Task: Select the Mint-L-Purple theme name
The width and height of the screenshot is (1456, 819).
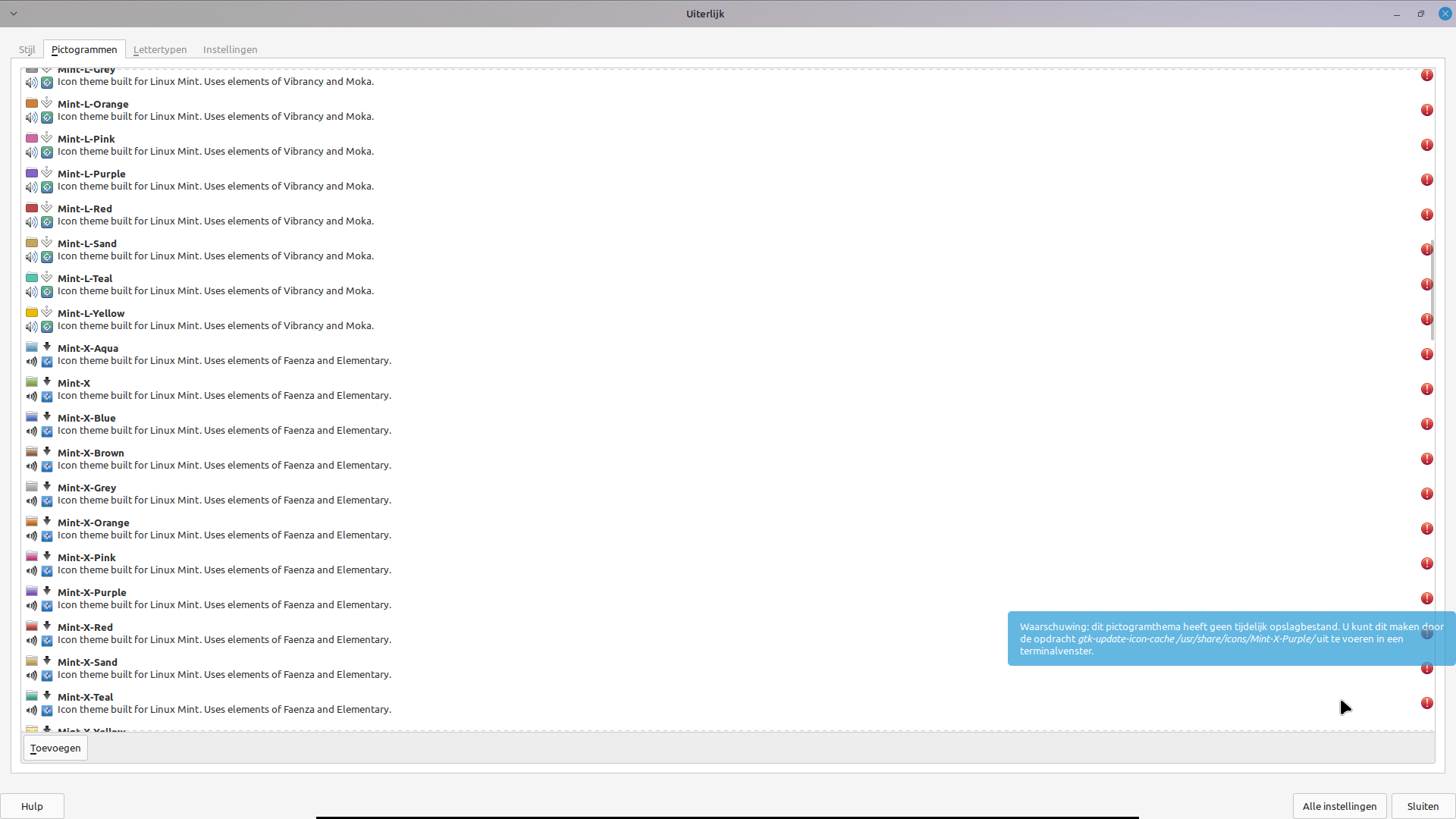Action: (x=92, y=174)
